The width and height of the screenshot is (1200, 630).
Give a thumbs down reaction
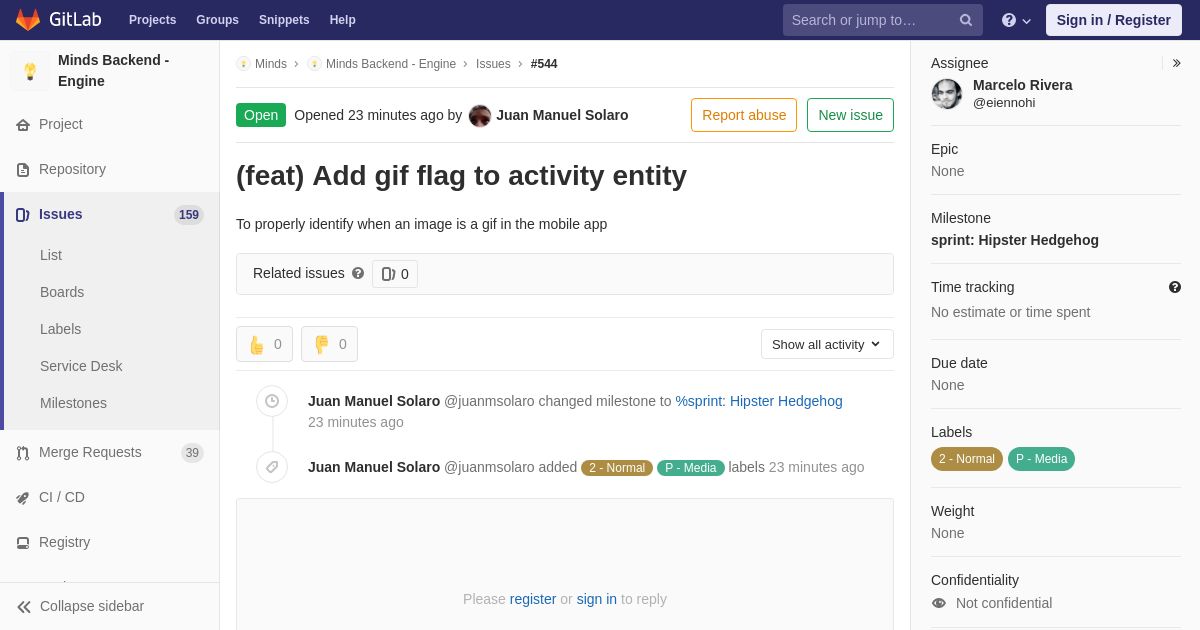point(329,344)
